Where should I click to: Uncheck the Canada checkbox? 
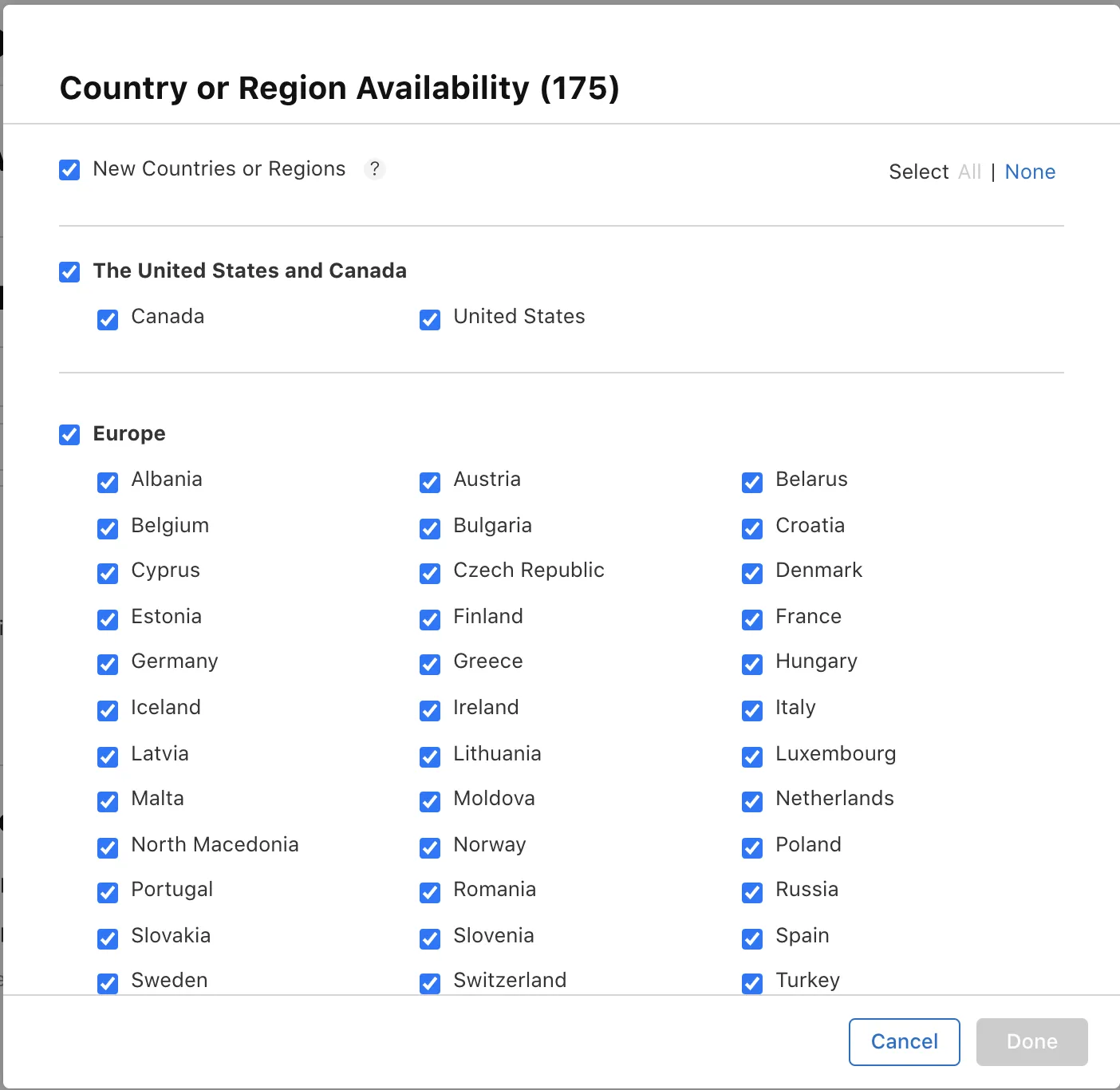pos(108,320)
